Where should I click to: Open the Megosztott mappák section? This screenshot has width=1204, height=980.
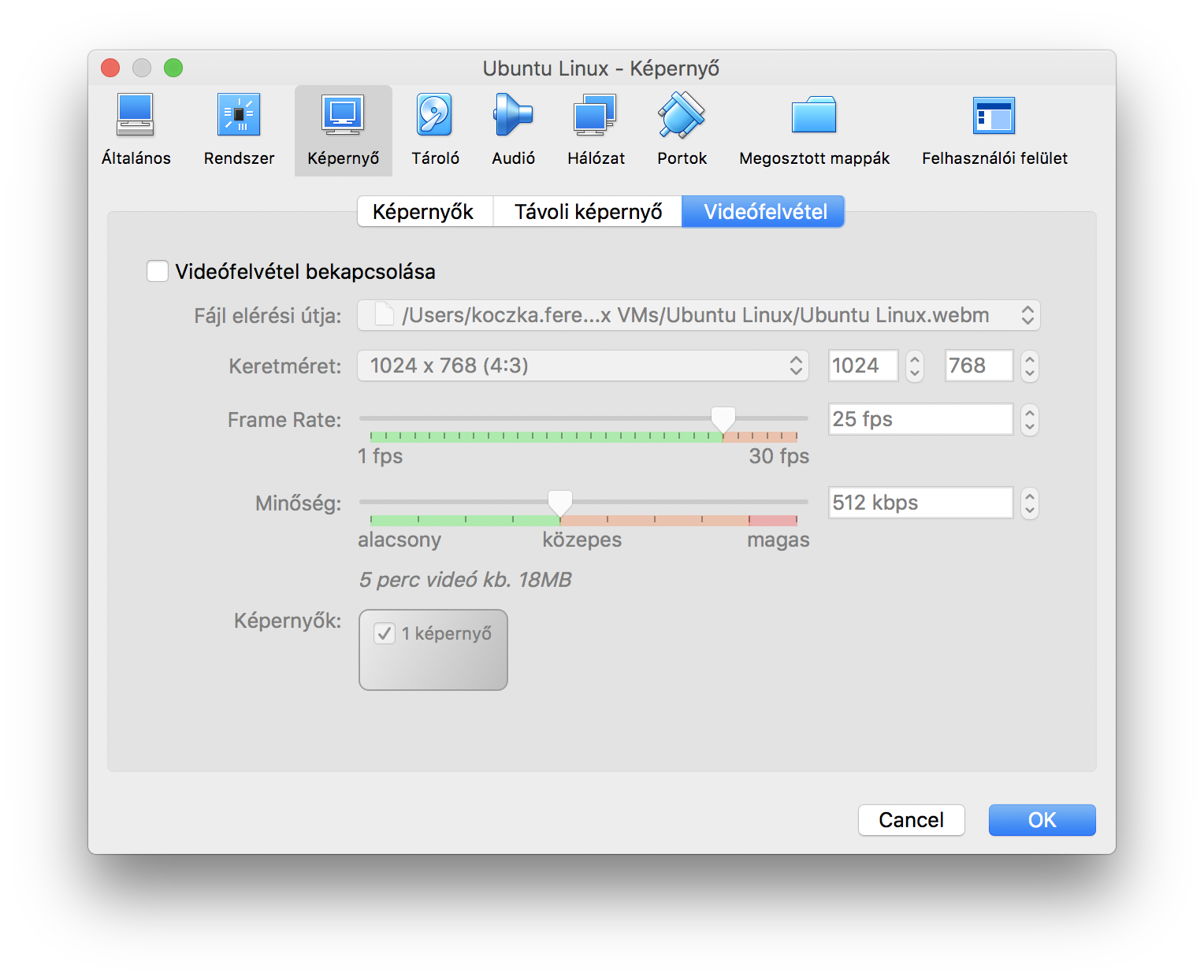pyautogui.click(x=814, y=130)
